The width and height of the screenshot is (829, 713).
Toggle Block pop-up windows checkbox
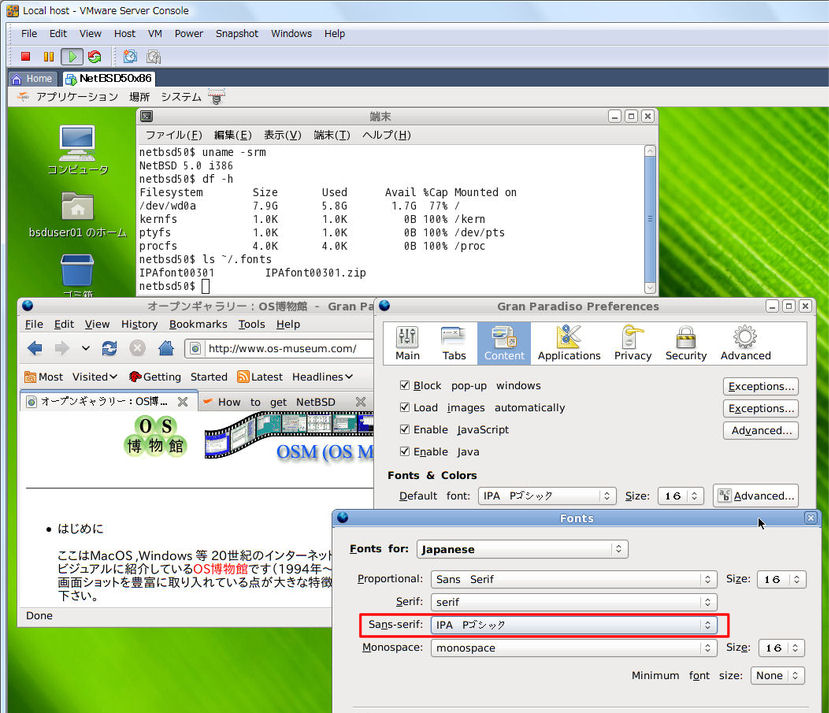point(404,385)
